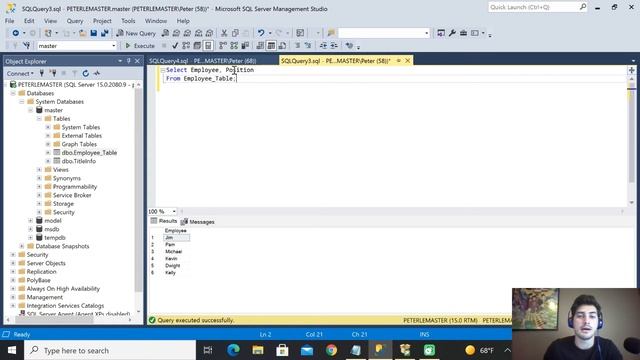Open the undo history dropdown arrow
Image resolution: width=640 pixels, height=360 pixels.
coord(270,33)
